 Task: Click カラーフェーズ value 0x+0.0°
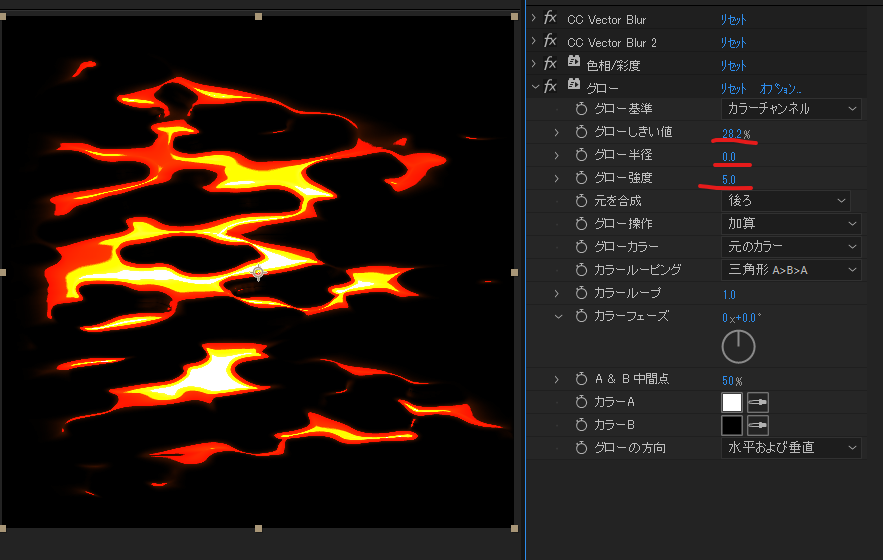(x=741, y=318)
